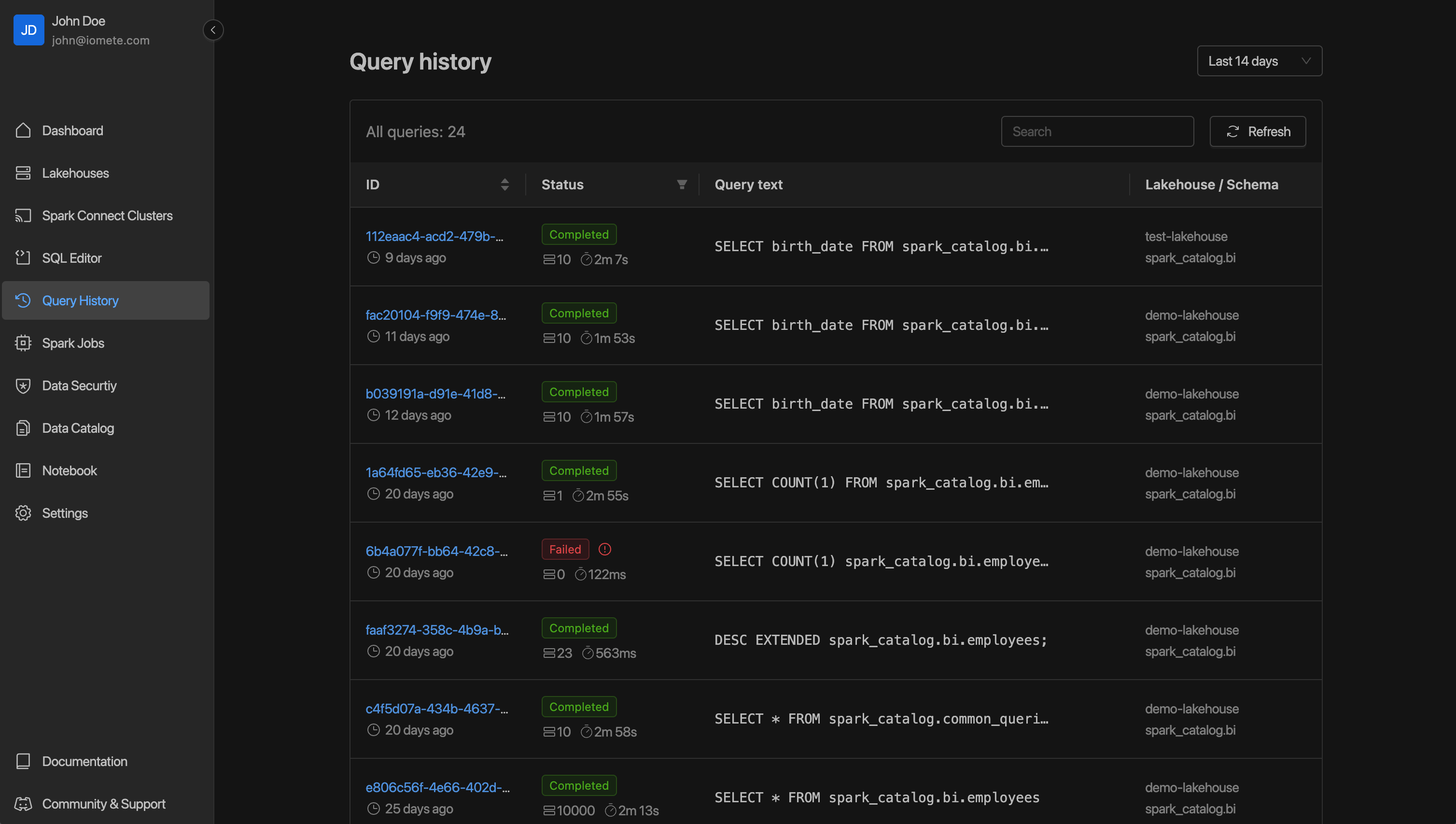Click SELECT * FROM spark_catalog.common_queri… text

[x=881, y=719]
